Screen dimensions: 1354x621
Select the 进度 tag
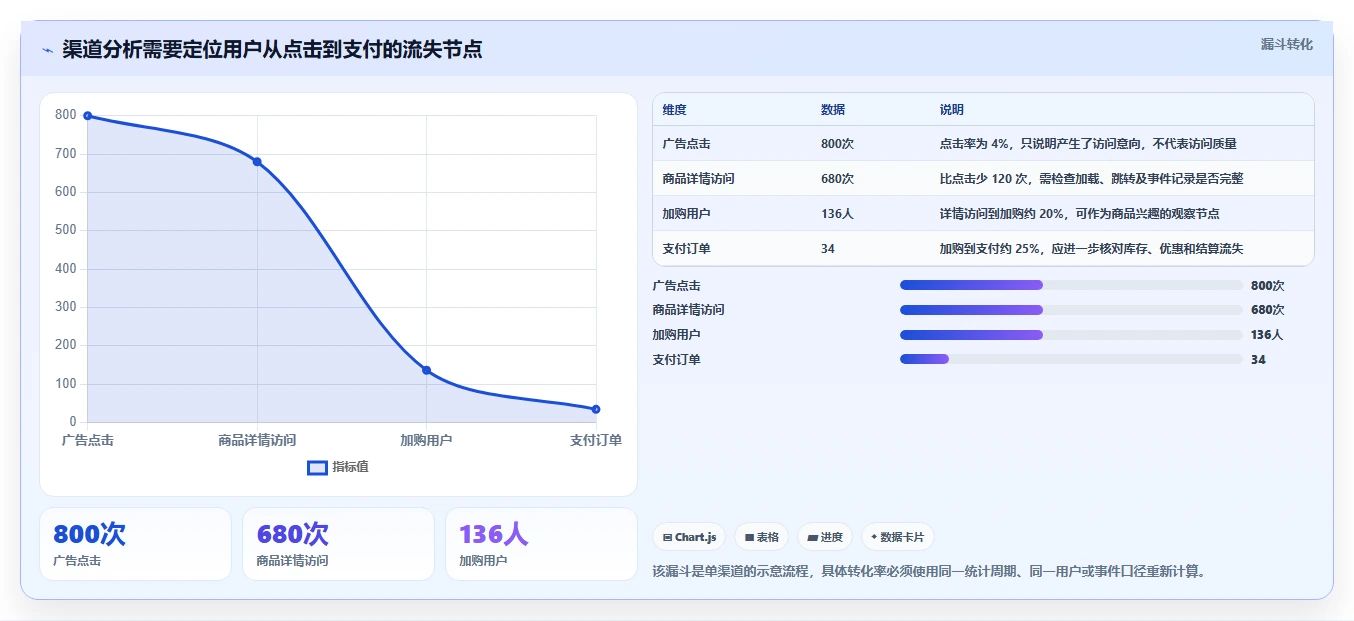pyautogui.click(x=825, y=537)
